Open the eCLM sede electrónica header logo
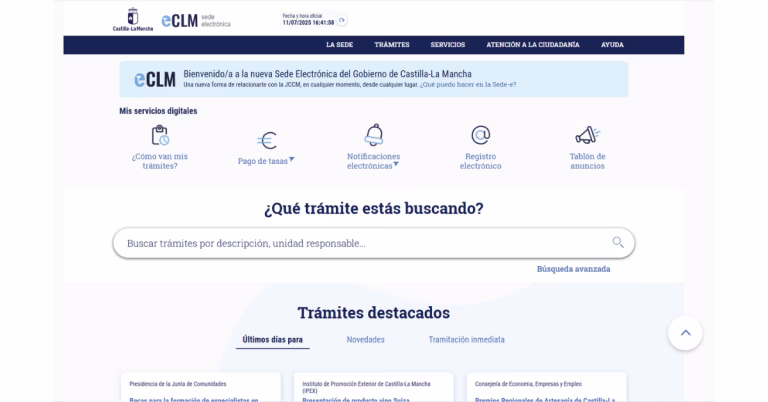 point(196,21)
